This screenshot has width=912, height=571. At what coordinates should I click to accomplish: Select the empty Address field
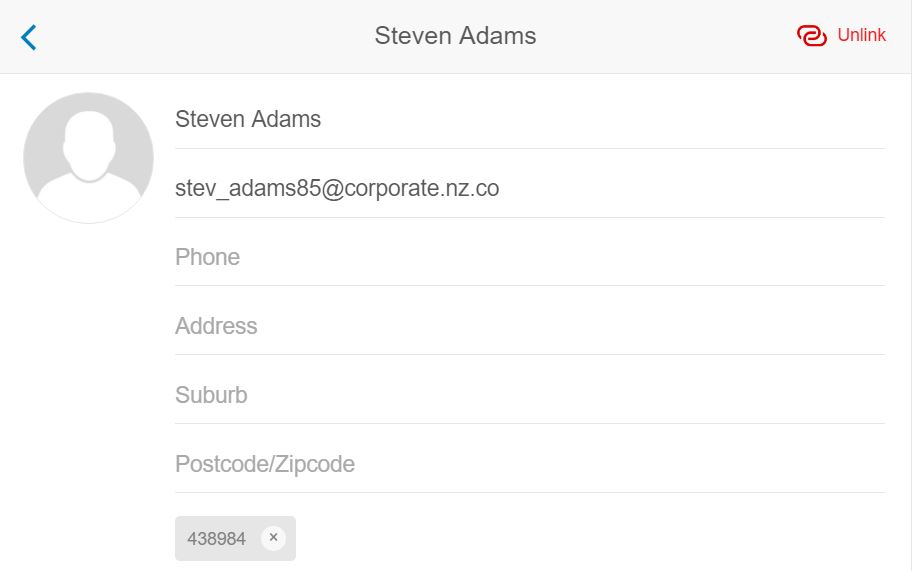[x=530, y=326]
